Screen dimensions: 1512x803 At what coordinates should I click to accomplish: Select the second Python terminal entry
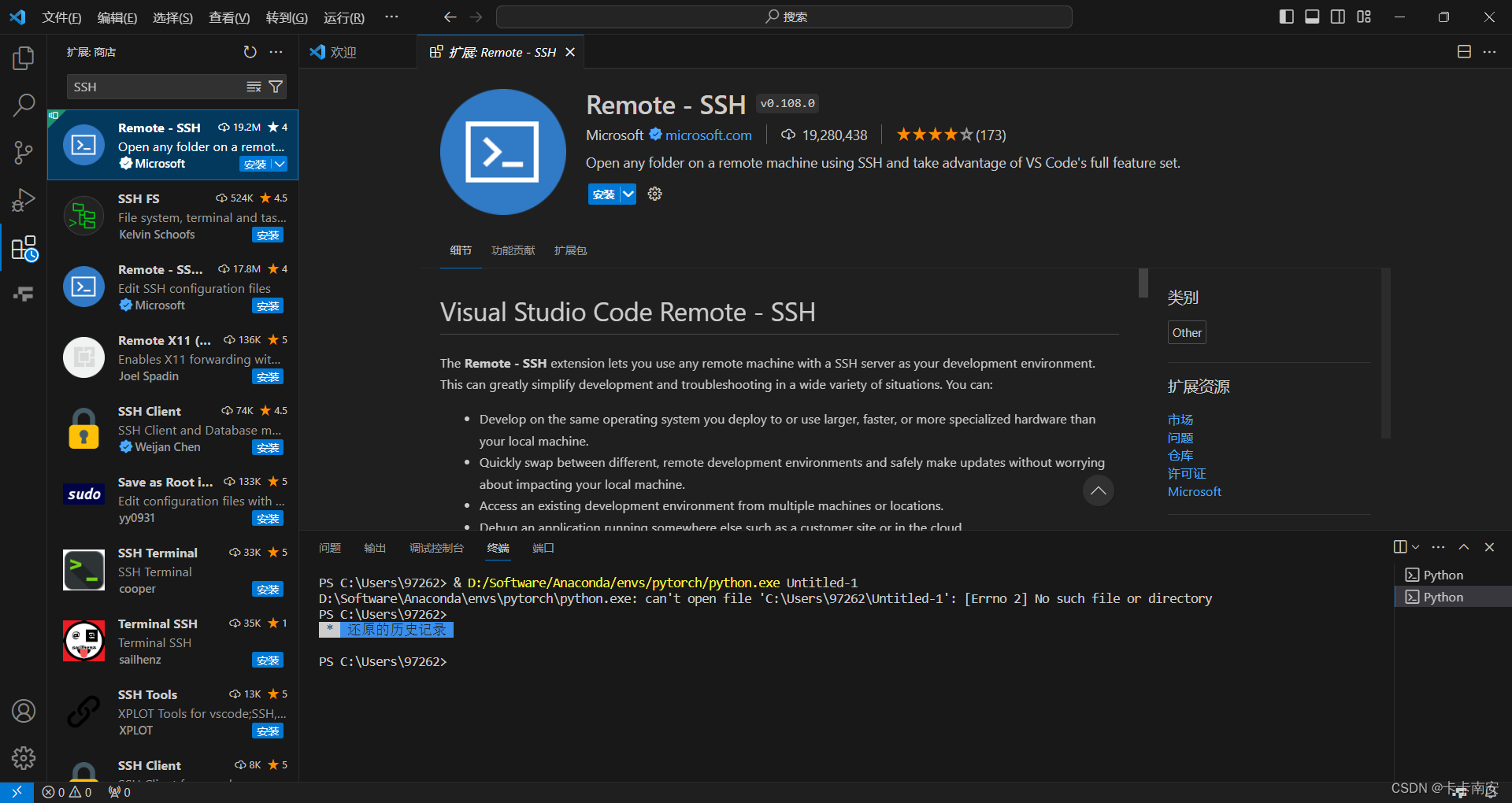(1452, 597)
